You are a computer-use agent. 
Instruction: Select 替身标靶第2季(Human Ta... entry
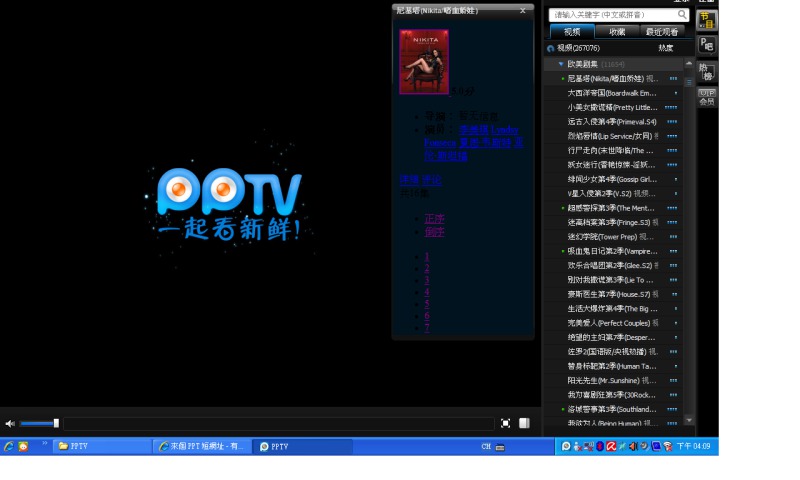(612, 366)
